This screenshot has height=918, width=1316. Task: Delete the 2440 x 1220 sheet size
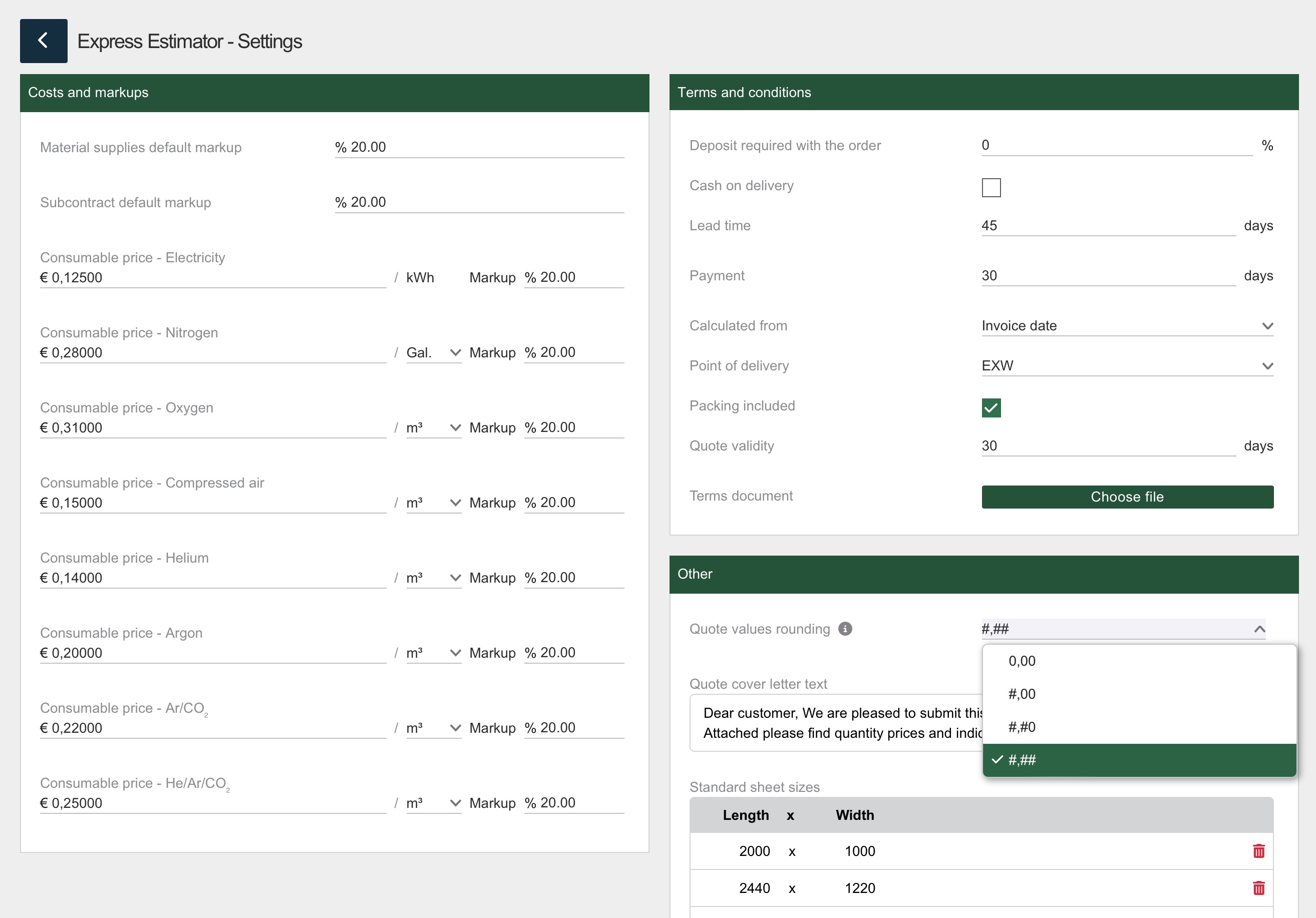coord(1258,888)
